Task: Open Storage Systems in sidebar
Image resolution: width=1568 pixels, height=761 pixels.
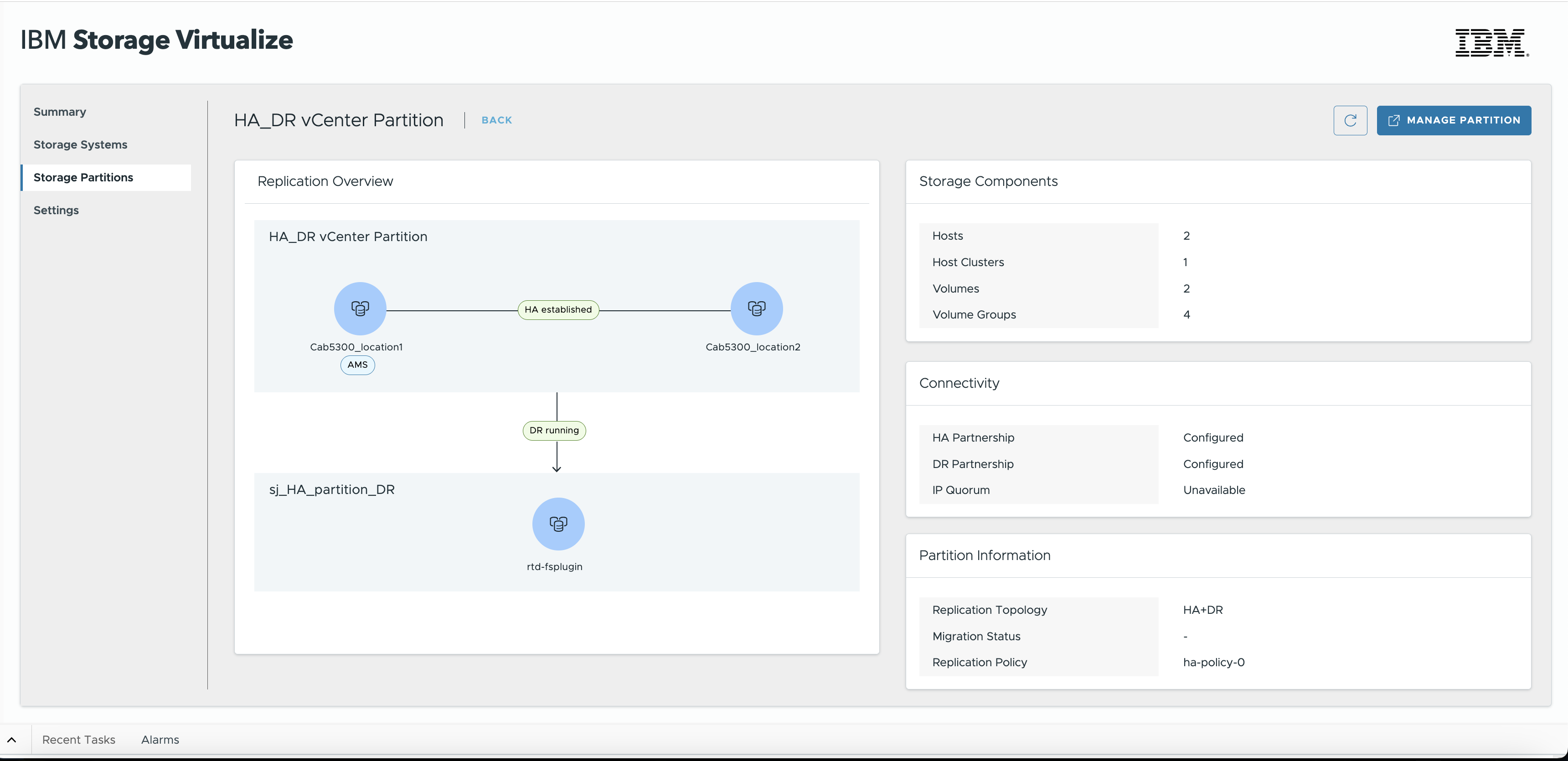Action: tap(80, 145)
